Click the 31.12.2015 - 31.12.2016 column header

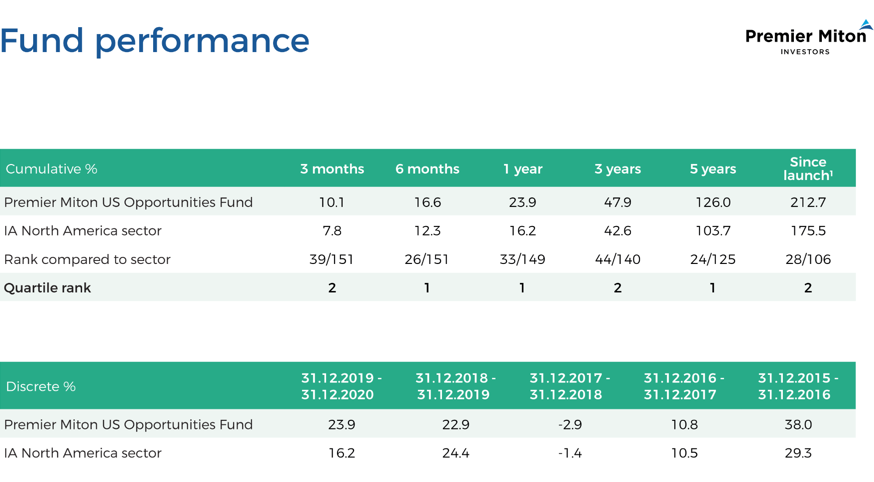[798, 386]
